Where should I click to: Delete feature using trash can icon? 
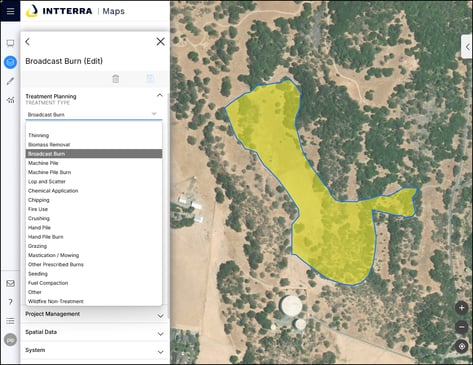pyautogui.click(x=115, y=79)
